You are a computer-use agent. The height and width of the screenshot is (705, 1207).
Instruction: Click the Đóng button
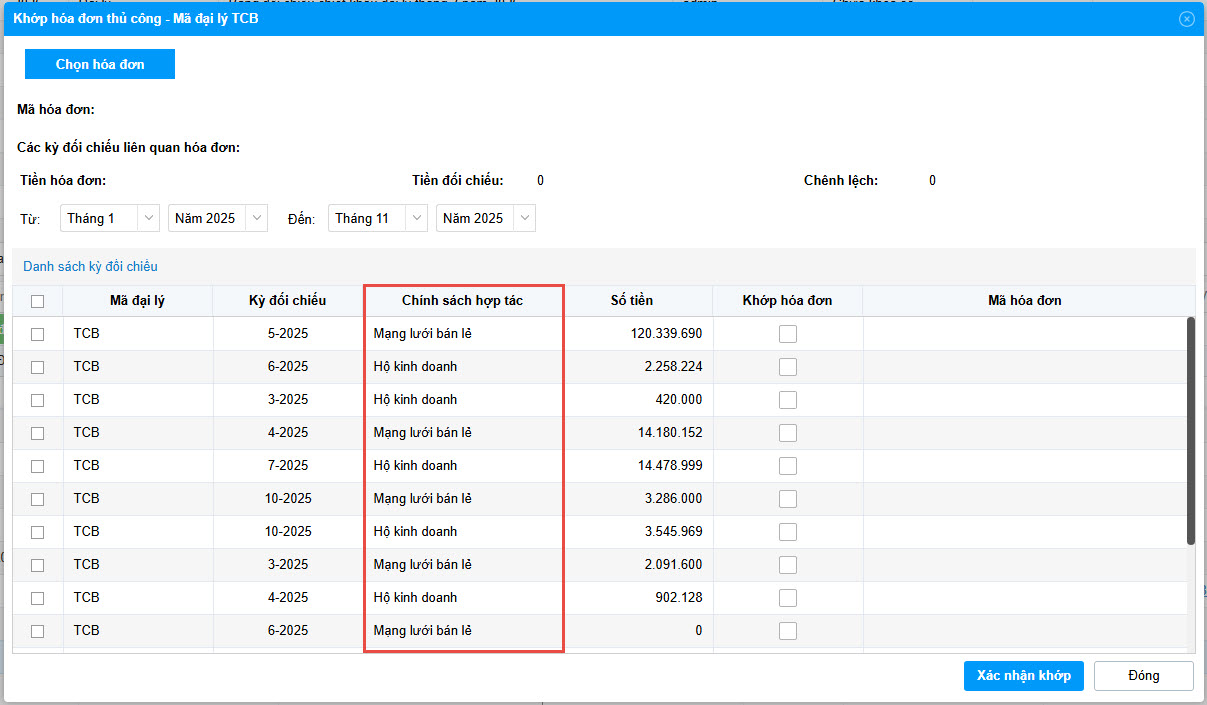tap(1143, 676)
